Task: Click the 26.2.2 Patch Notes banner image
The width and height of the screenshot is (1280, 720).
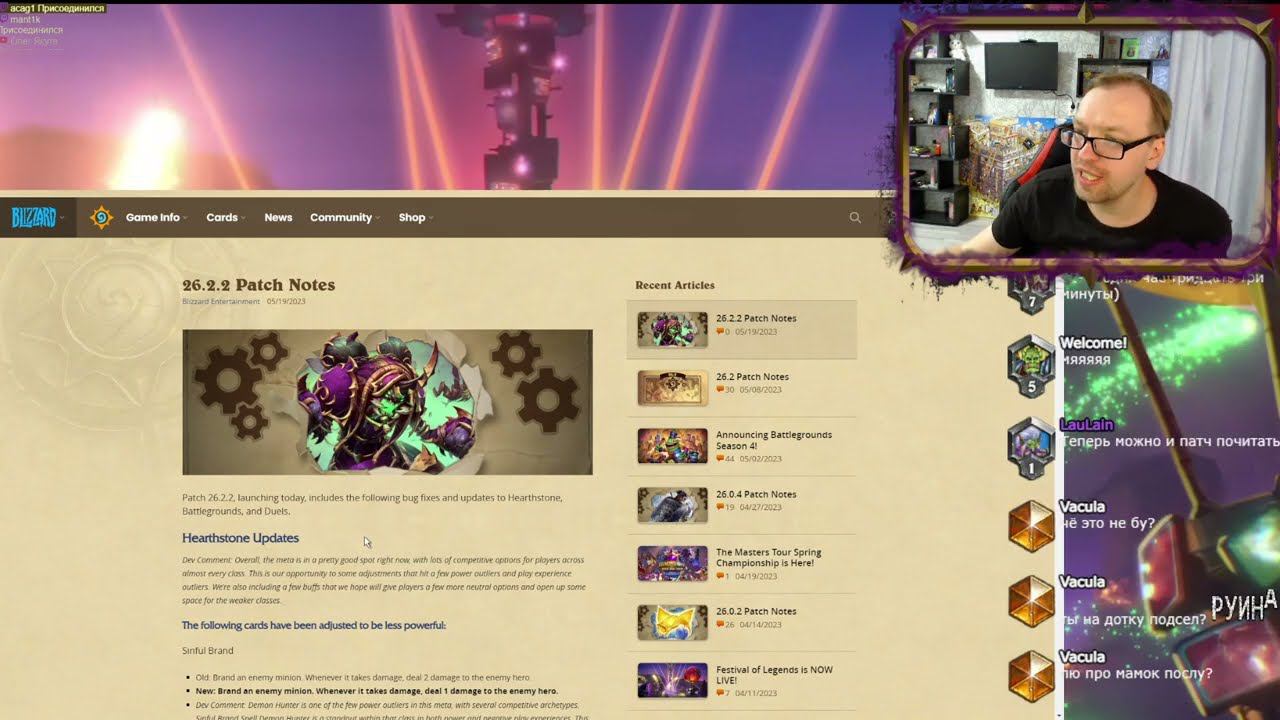Action: click(x=387, y=402)
